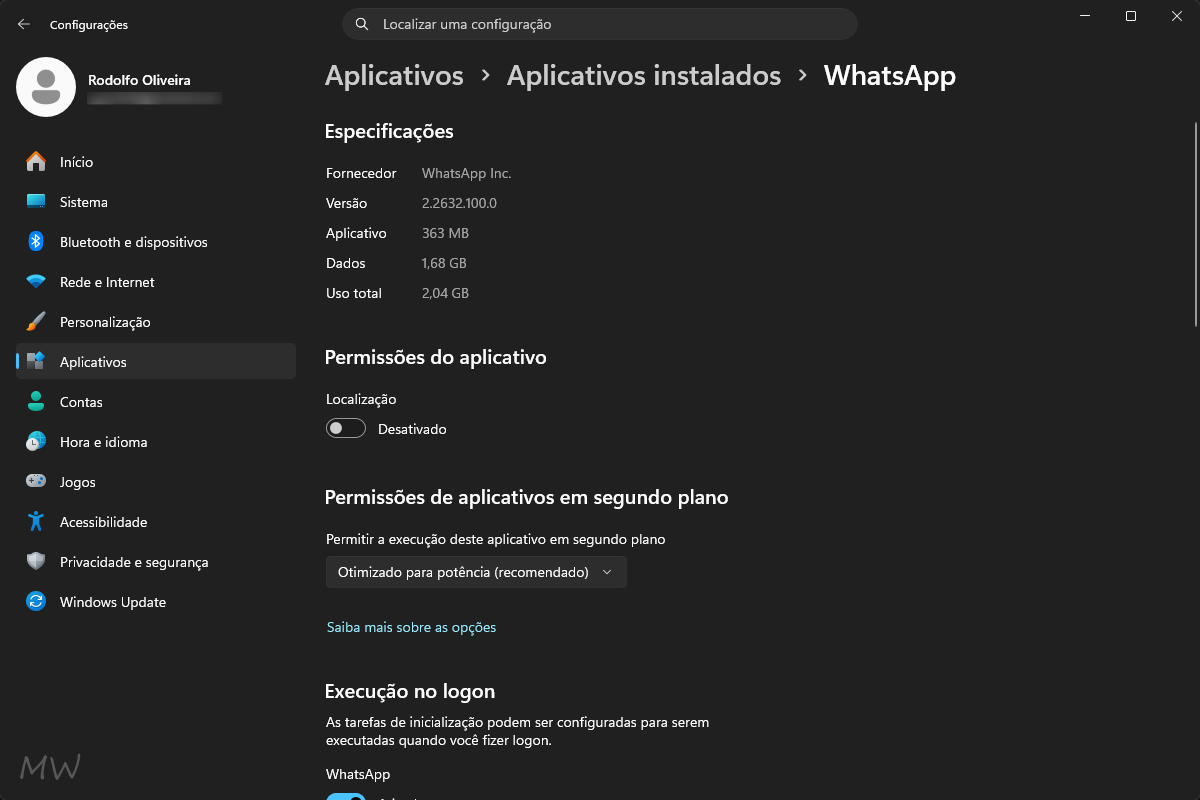The height and width of the screenshot is (800, 1200).
Task: Minimize the Configurações window
Action: click(1085, 16)
